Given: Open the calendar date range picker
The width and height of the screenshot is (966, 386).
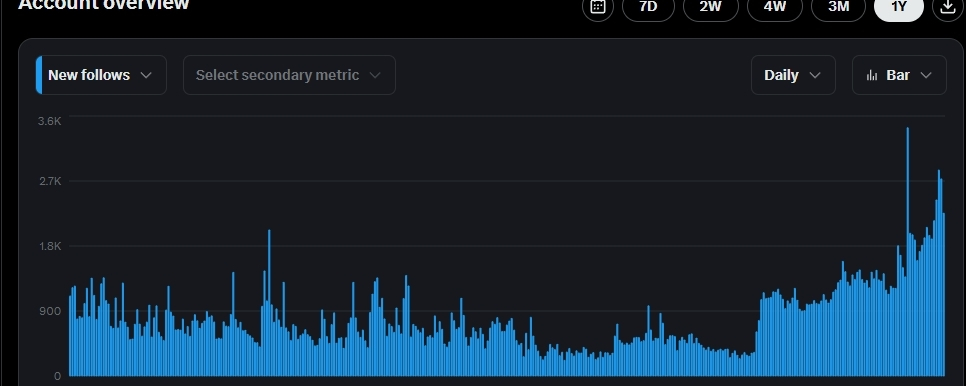Looking at the screenshot, I should pos(598,7).
